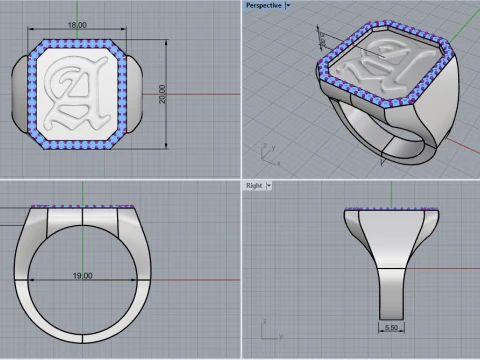This screenshot has height=360, width=480.
Task: Open the Perspective viewport dropdown arrow
Action: (289, 5)
